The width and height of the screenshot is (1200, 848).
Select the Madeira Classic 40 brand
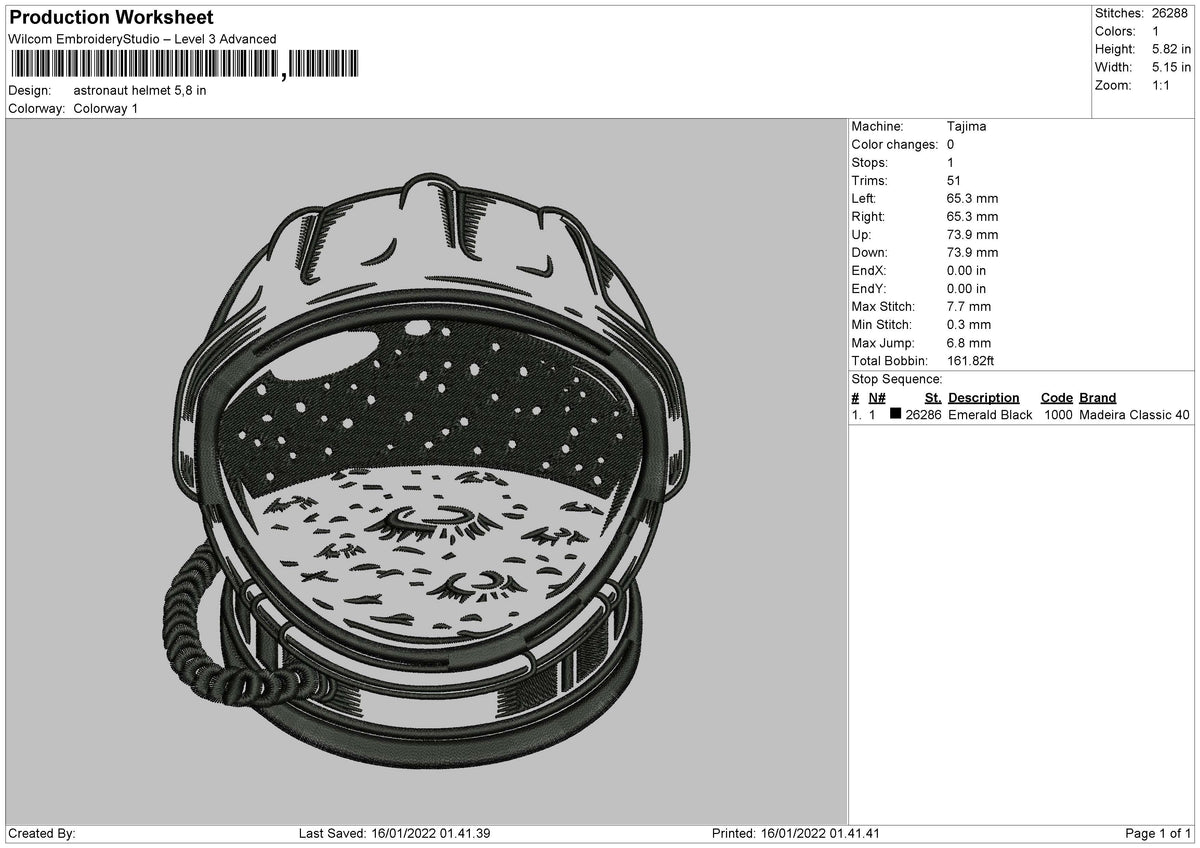(1135, 415)
